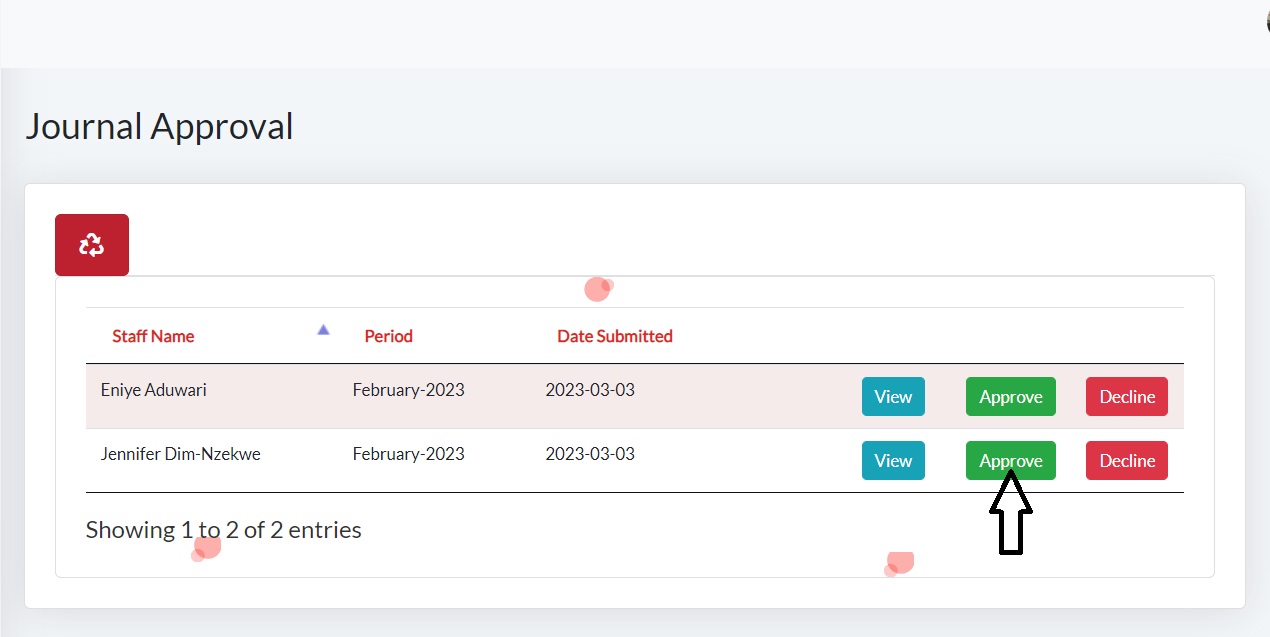
Task: Approve Eniye Aduwari's journal
Action: point(1010,397)
